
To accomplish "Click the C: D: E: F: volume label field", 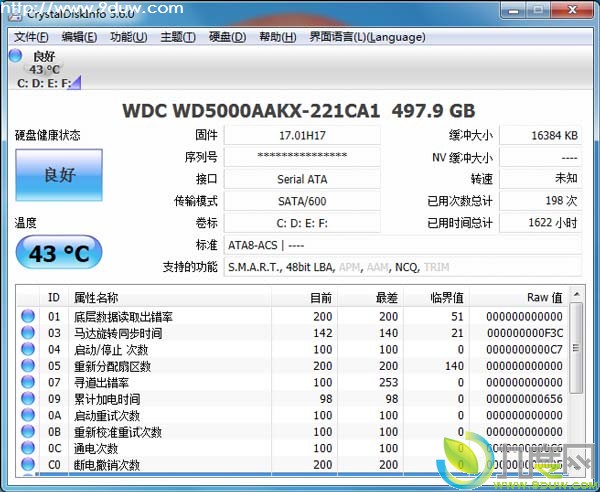I will click(302, 223).
